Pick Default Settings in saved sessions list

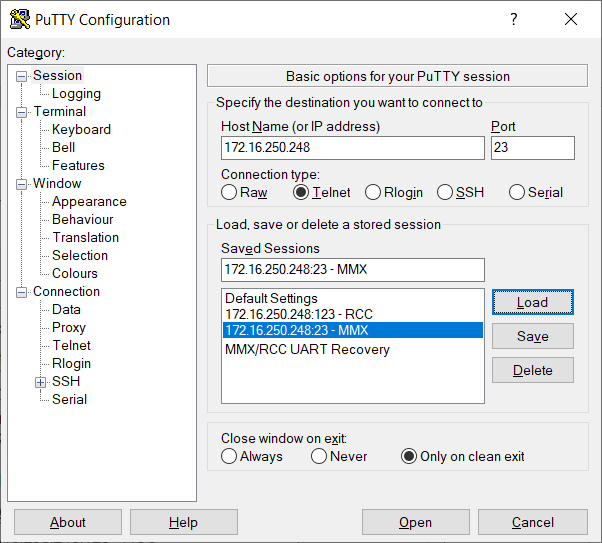[x=271, y=298]
